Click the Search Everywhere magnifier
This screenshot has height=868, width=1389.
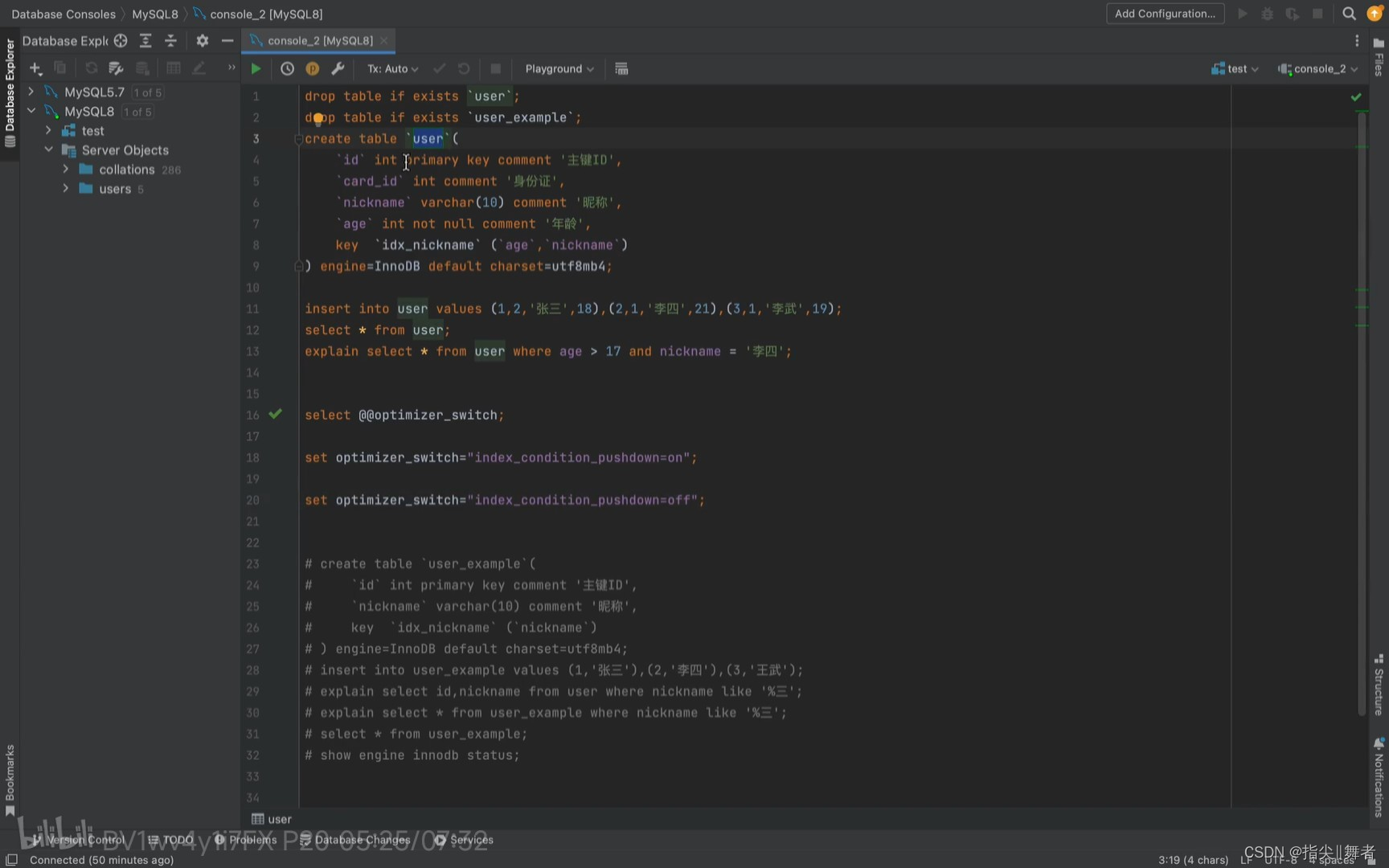pos(1349,14)
